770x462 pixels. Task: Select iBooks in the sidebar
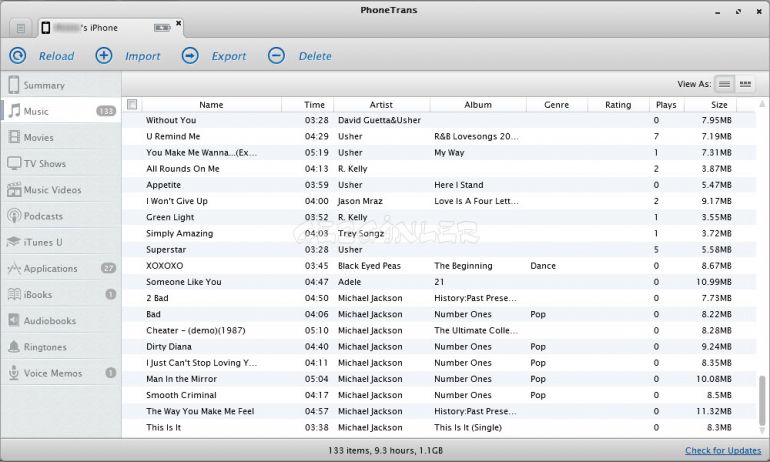[x=61, y=295]
